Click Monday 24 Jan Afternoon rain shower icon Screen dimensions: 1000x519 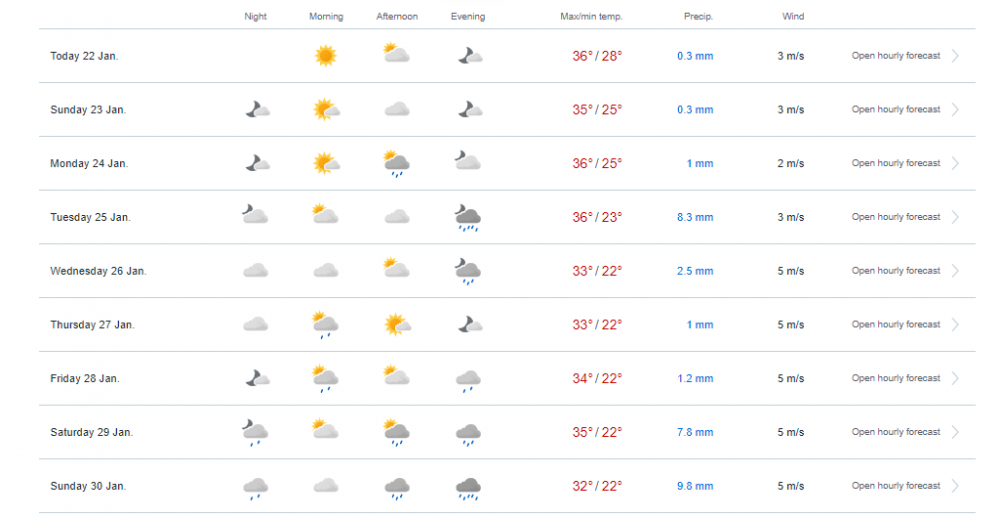(396, 163)
